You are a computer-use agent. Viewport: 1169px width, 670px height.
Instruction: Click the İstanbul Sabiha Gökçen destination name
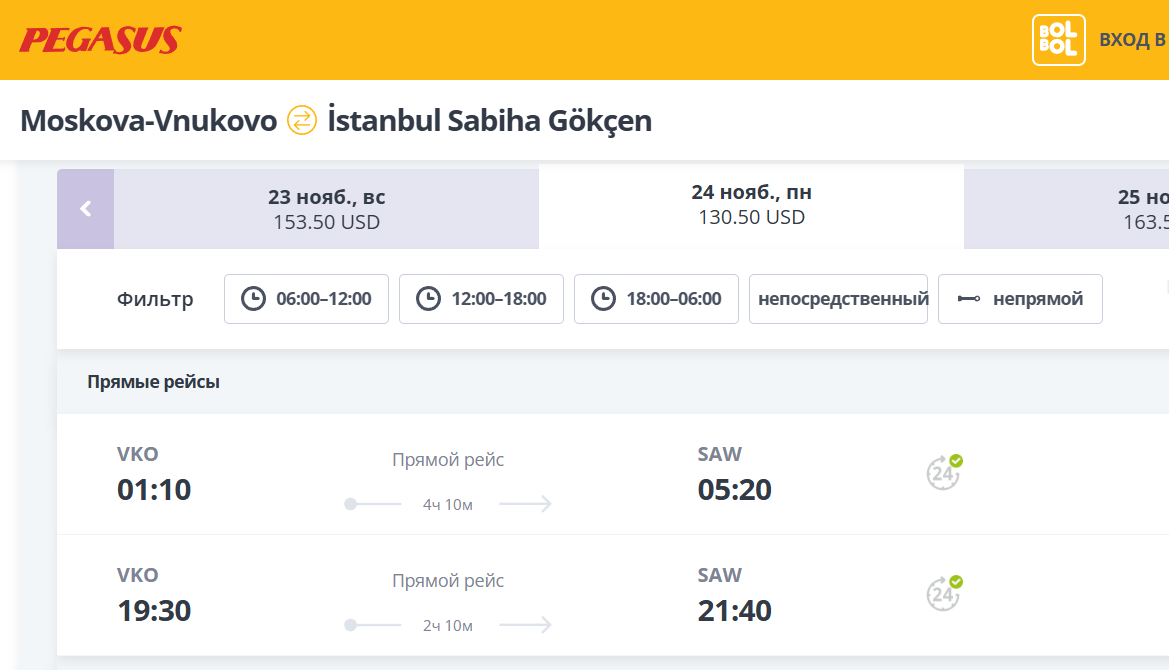point(490,121)
